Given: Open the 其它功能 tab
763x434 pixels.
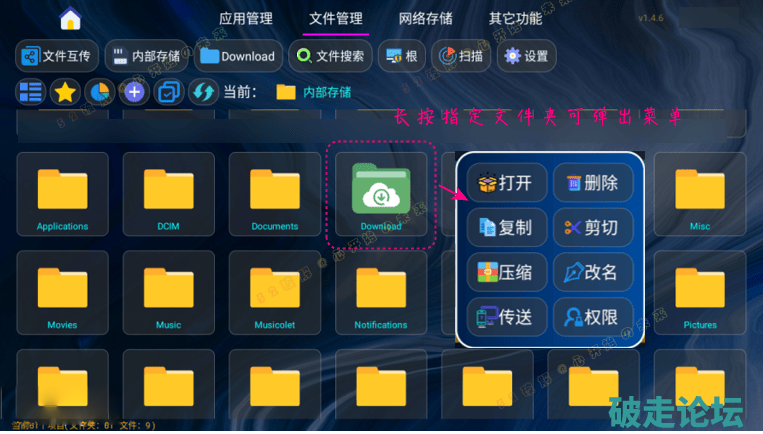Looking at the screenshot, I should (x=515, y=18).
